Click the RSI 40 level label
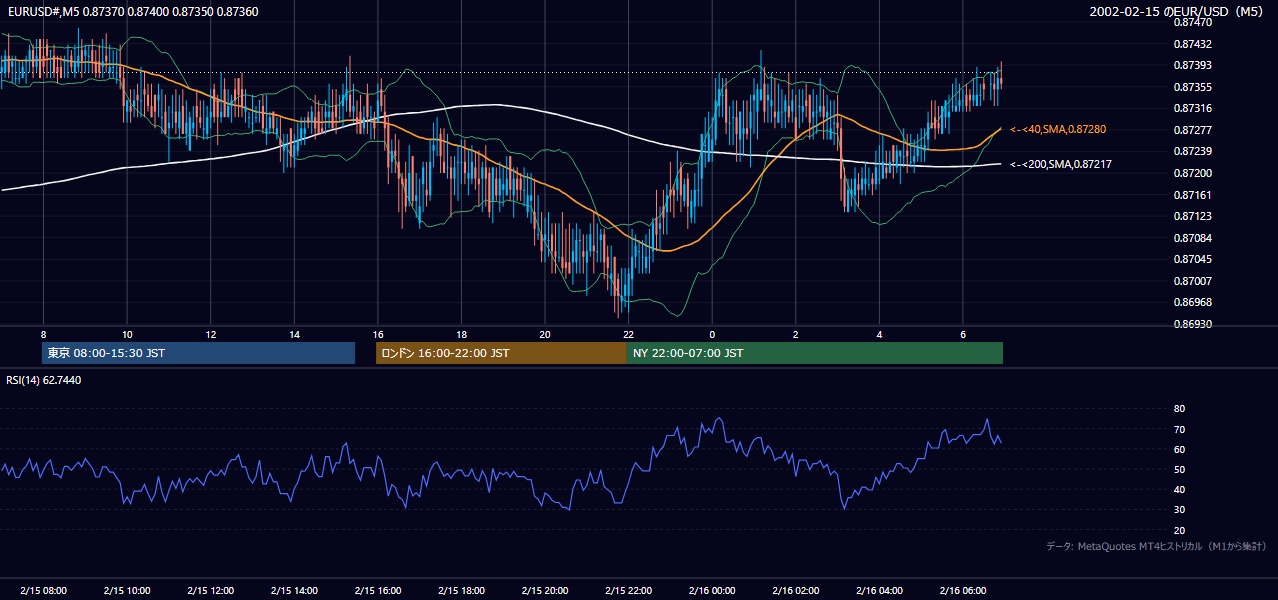The height and width of the screenshot is (600, 1278). [x=1179, y=489]
